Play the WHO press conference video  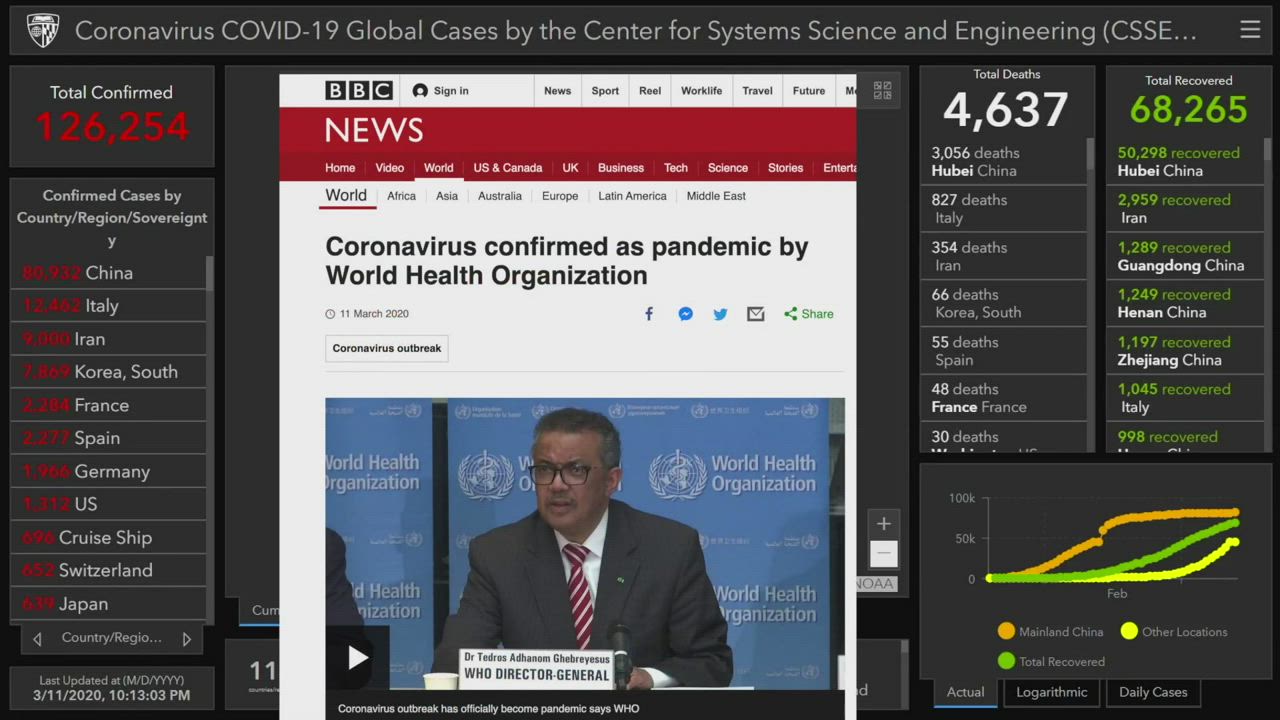pyautogui.click(x=357, y=657)
